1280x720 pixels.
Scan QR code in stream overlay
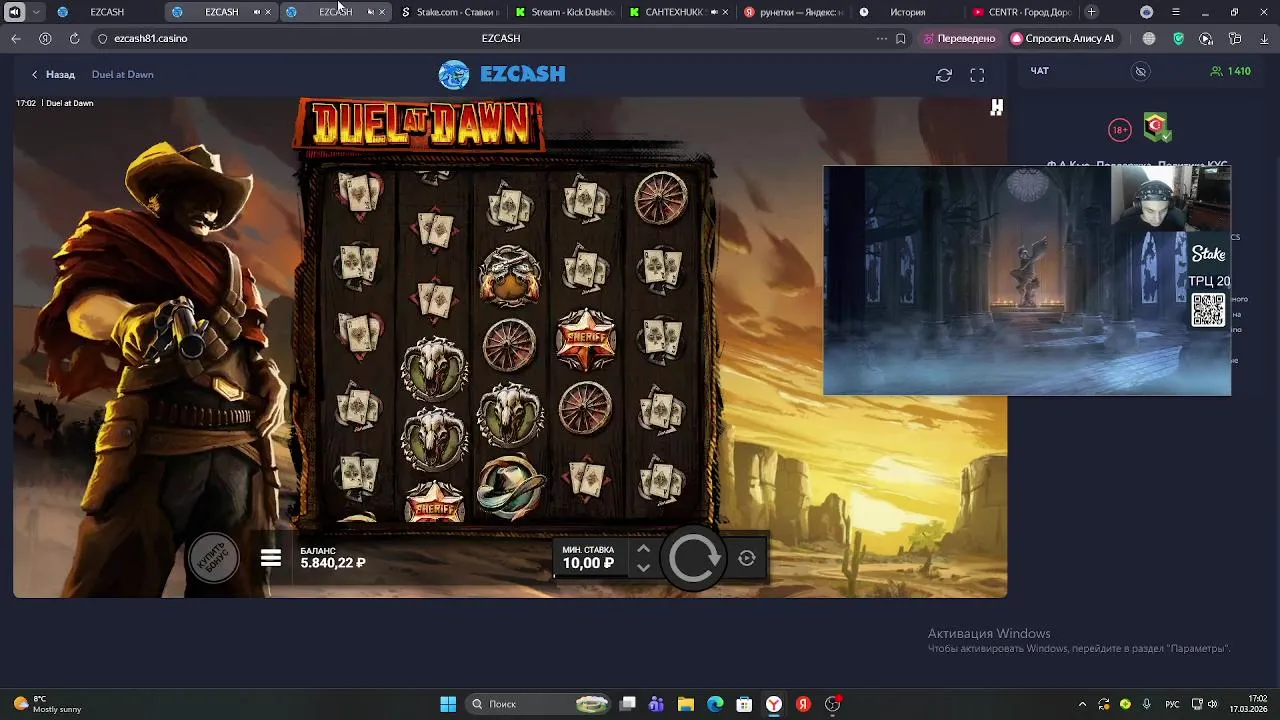1208,310
